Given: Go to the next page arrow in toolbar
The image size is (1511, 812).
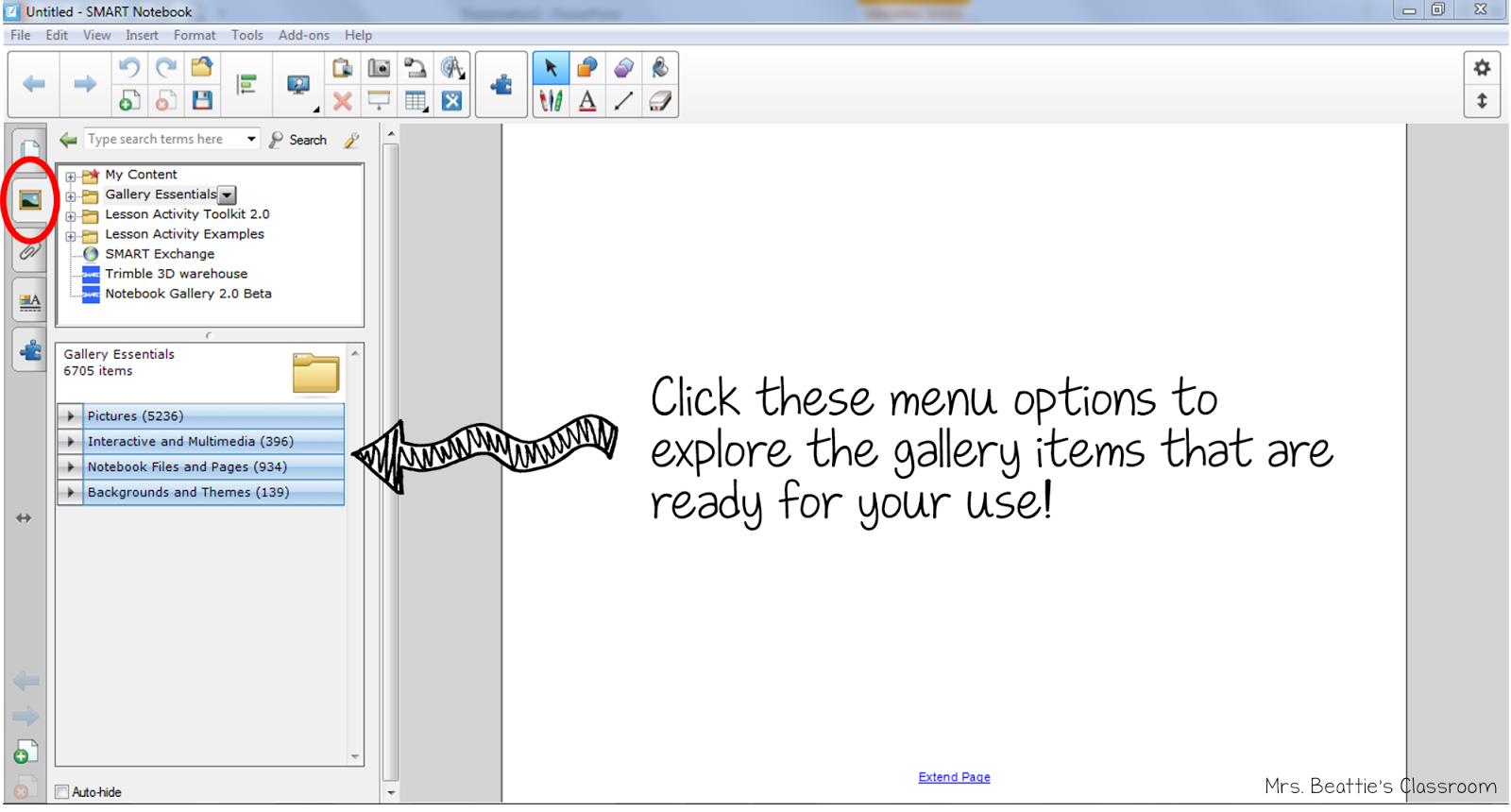Looking at the screenshot, I should (x=85, y=84).
